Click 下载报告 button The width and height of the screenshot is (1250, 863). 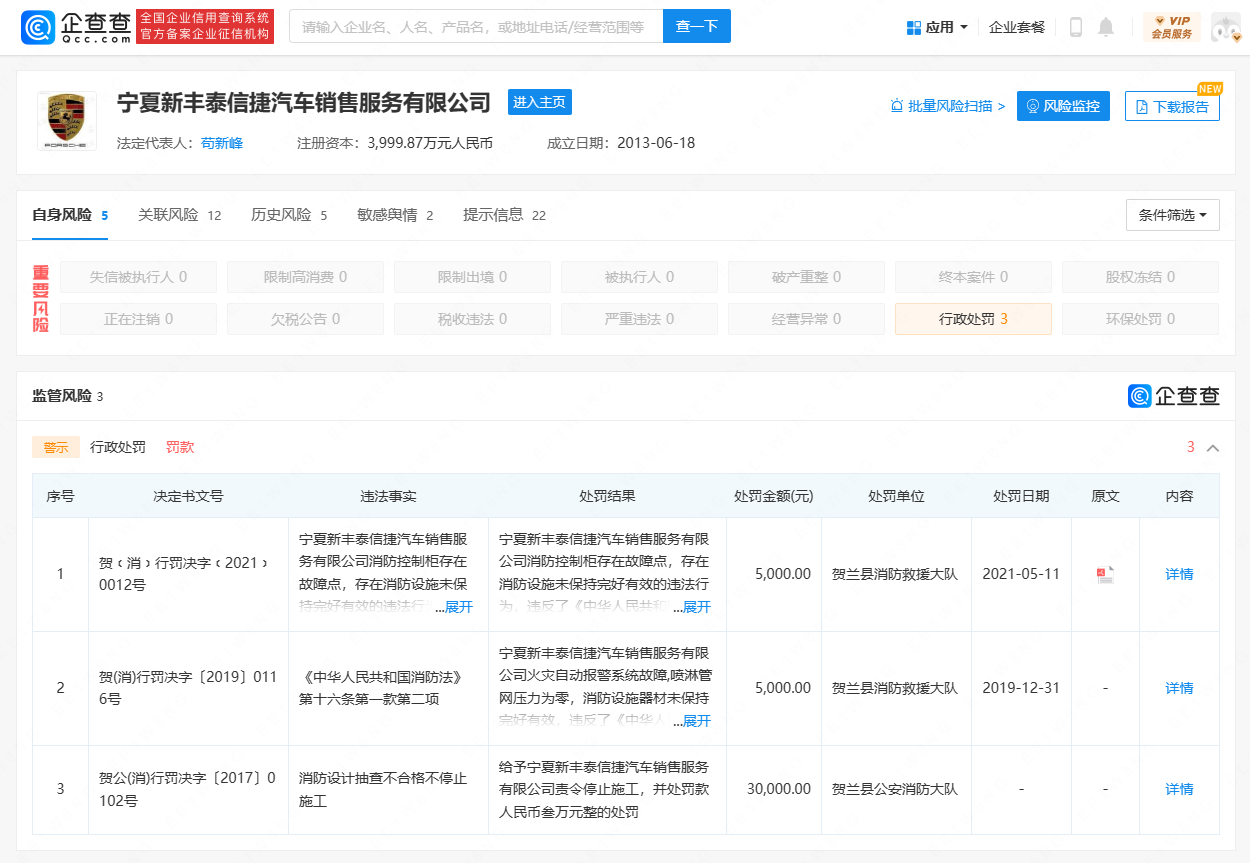[x=1172, y=107]
